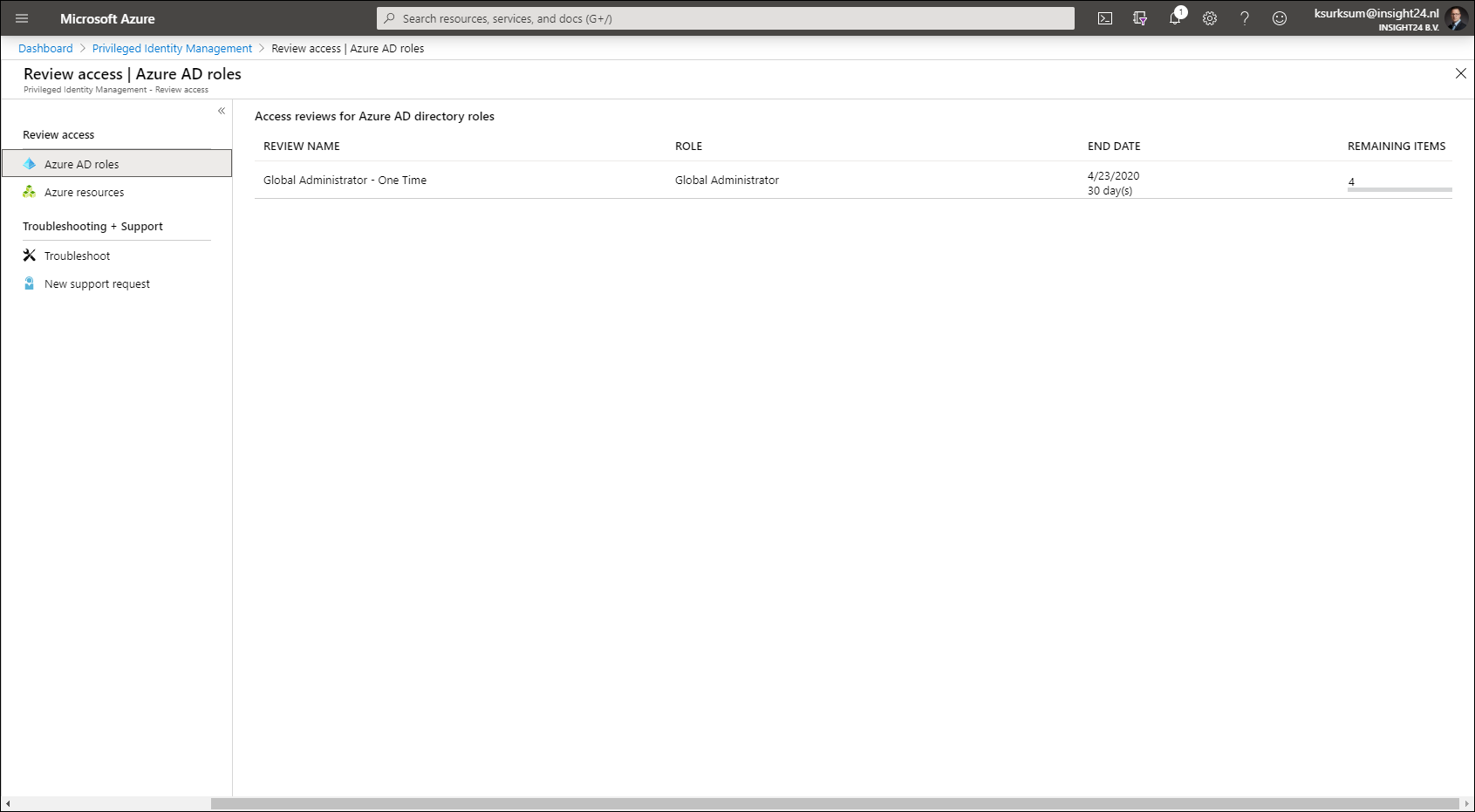
Task: Open Cloud Shell from top bar
Action: pyautogui.click(x=1105, y=18)
